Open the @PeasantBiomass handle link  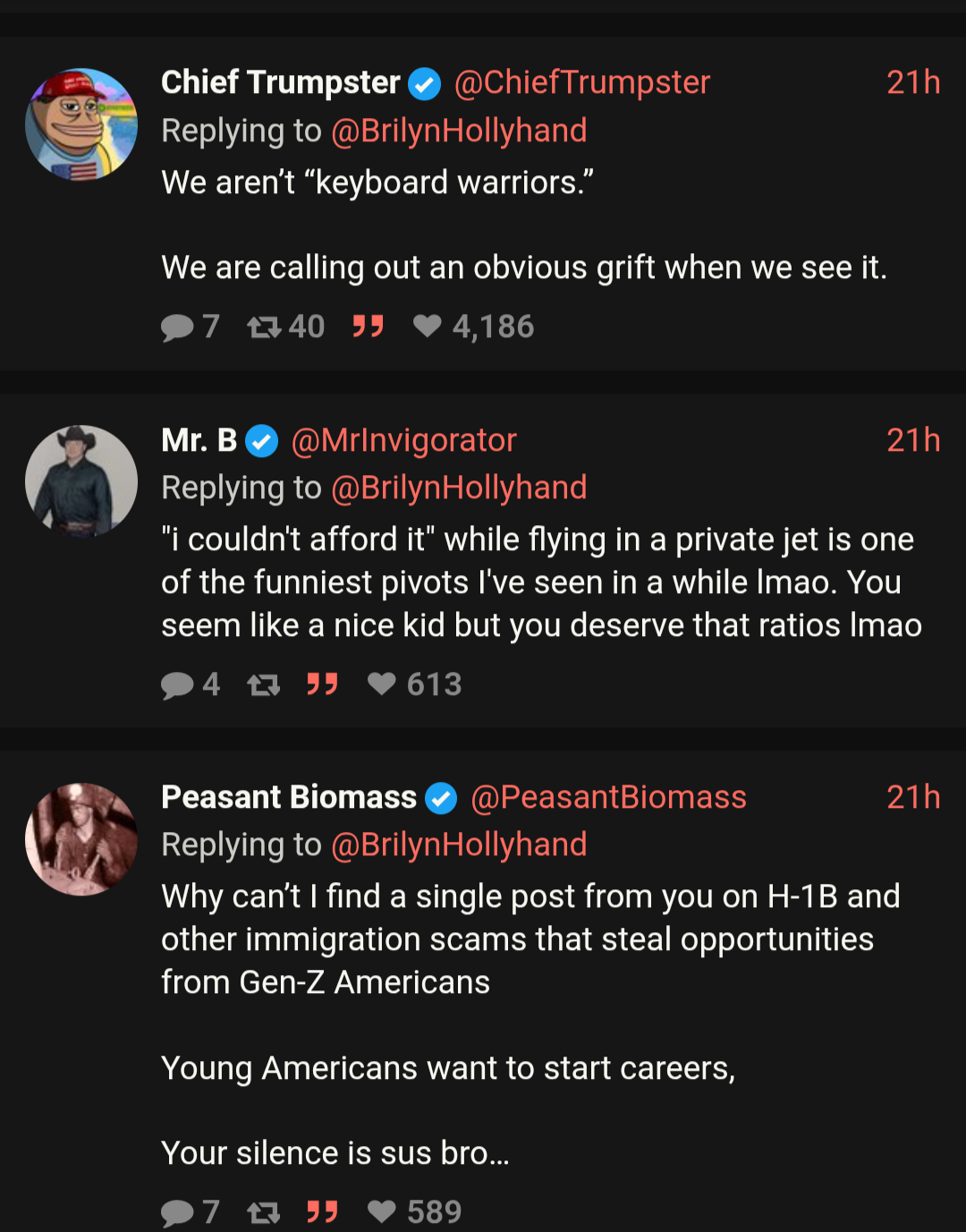608,797
